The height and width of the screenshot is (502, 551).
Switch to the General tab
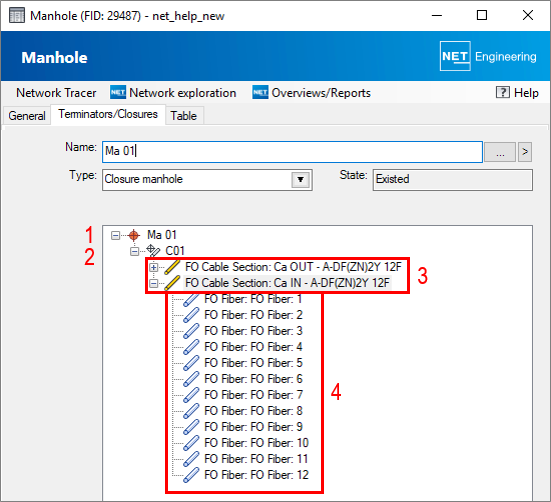tap(27, 116)
